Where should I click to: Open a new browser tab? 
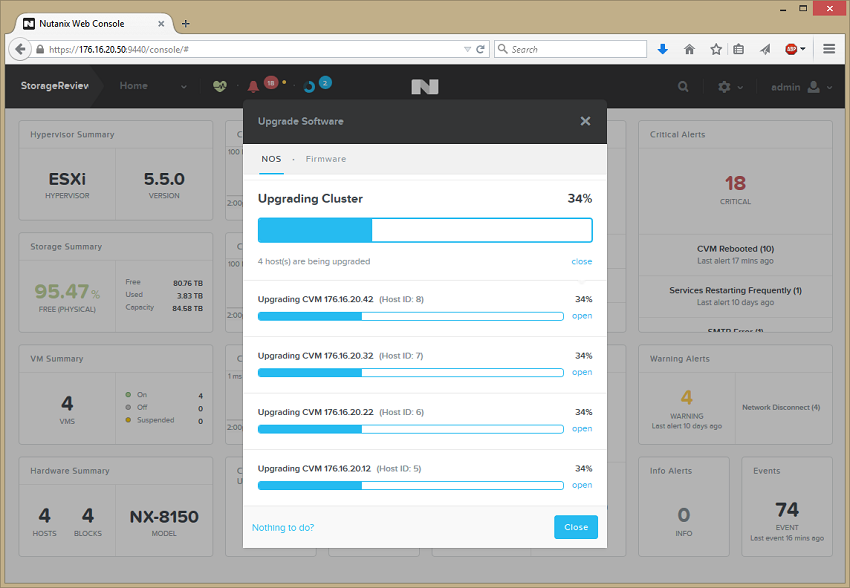[185, 23]
